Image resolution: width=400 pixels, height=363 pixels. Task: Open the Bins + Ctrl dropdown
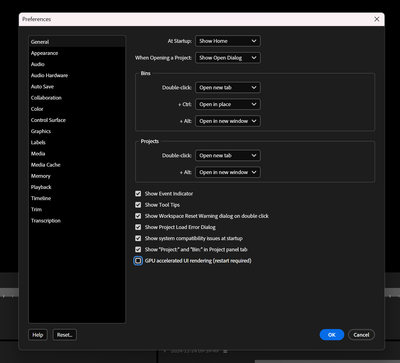click(228, 104)
